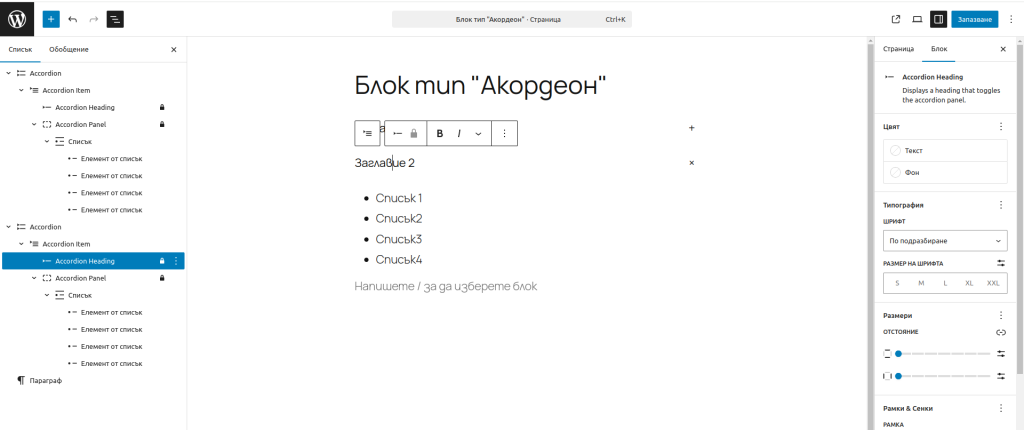Viewport: 1024px width, 430px height.
Task: Open more formatting options chevron in toolbar
Action: click(478, 133)
